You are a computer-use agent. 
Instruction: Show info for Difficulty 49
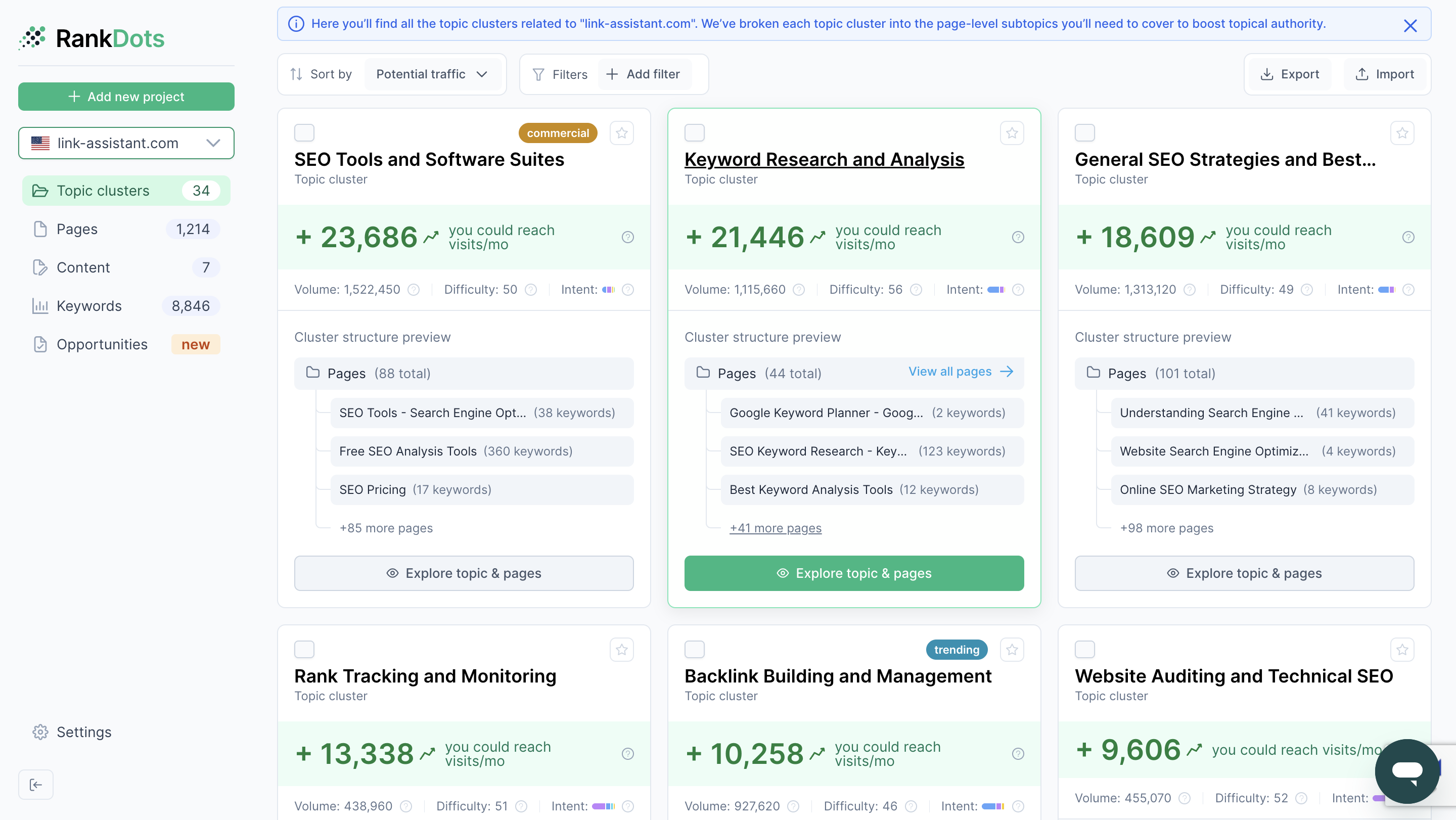click(x=1307, y=289)
